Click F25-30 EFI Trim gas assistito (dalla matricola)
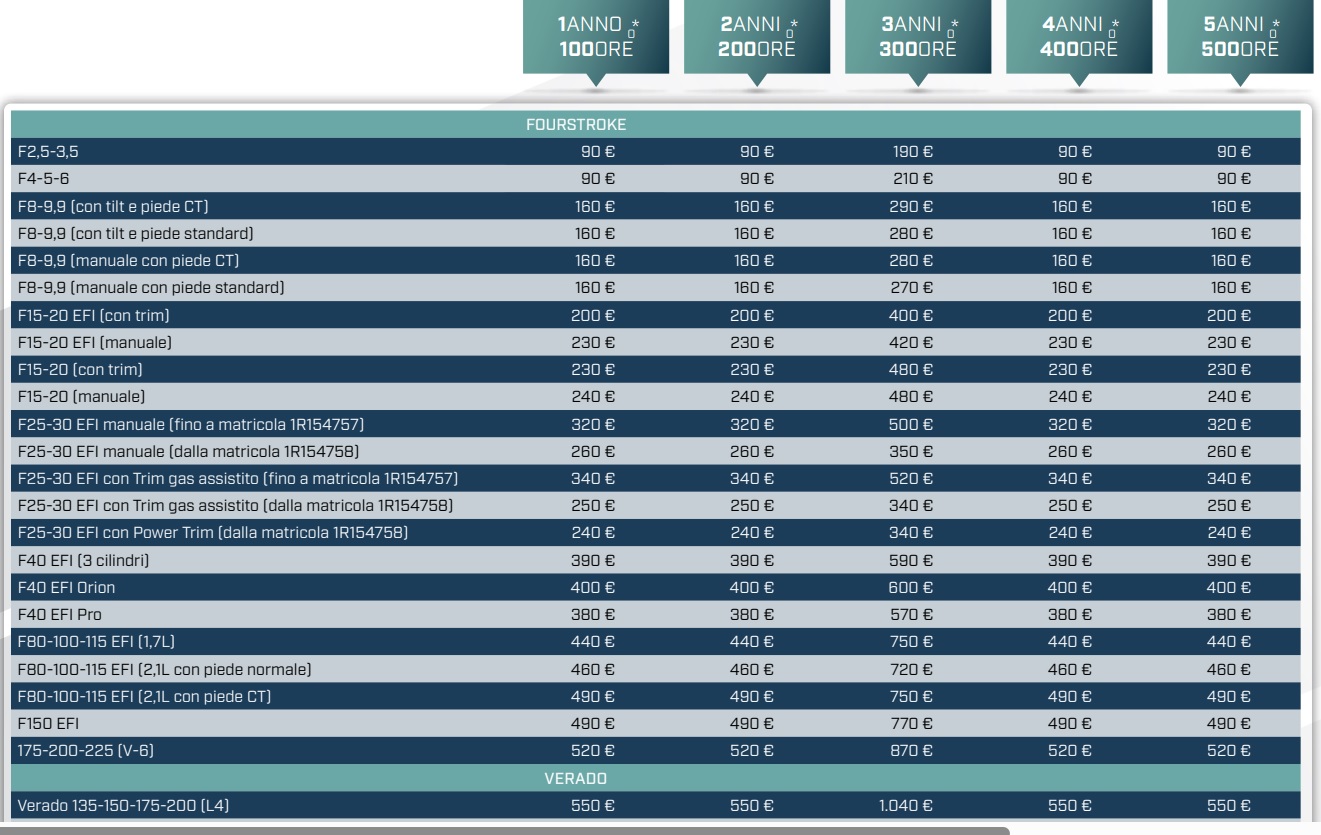Screen dimensions: 1321x835 coord(235,506)
